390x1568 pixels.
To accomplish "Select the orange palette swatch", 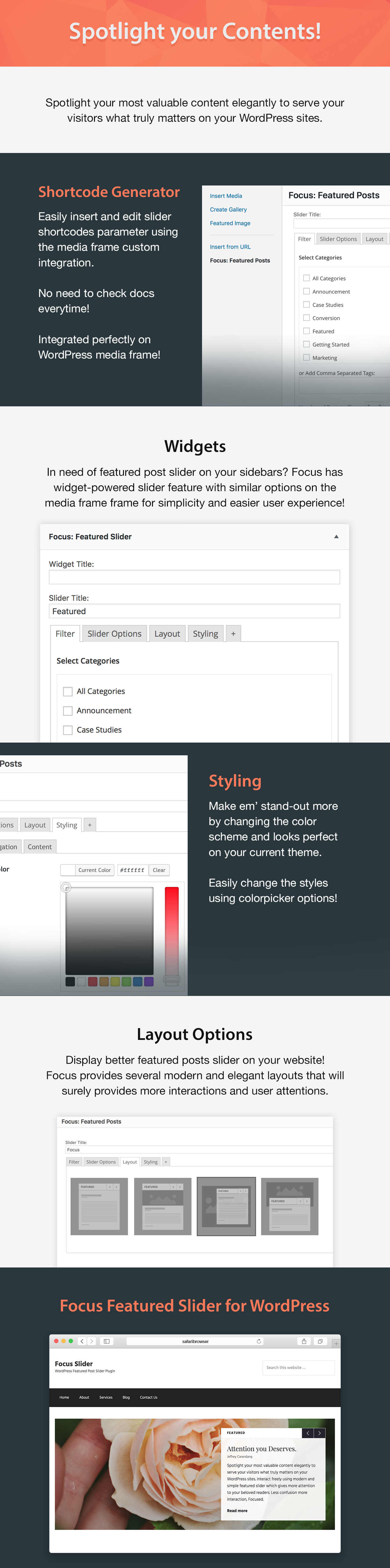I will pyautogui.click(x=104, y=981).
